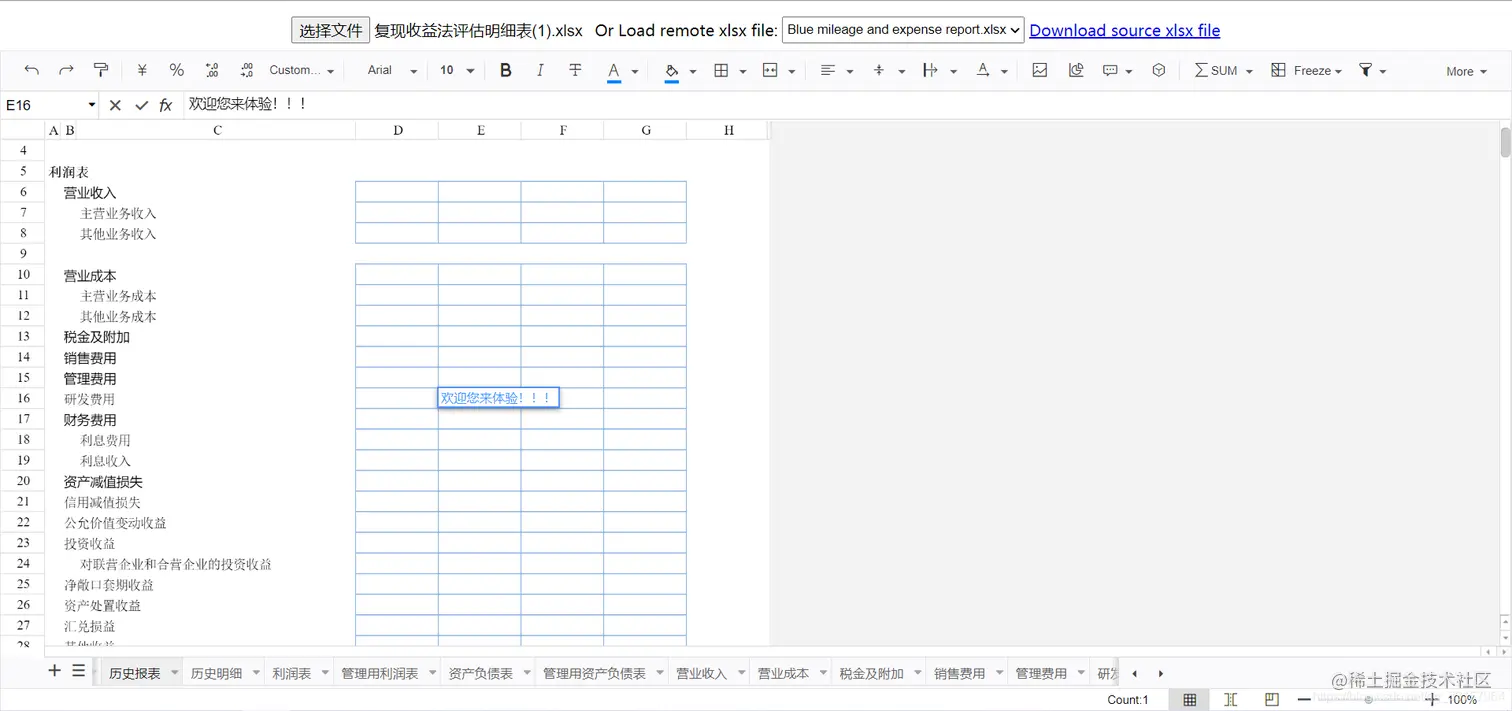The width and height of the screenshot is (1512, 711).
Task: Add a new sheet with the plus button
Action: pyautogui.click(x=54, y=672)
